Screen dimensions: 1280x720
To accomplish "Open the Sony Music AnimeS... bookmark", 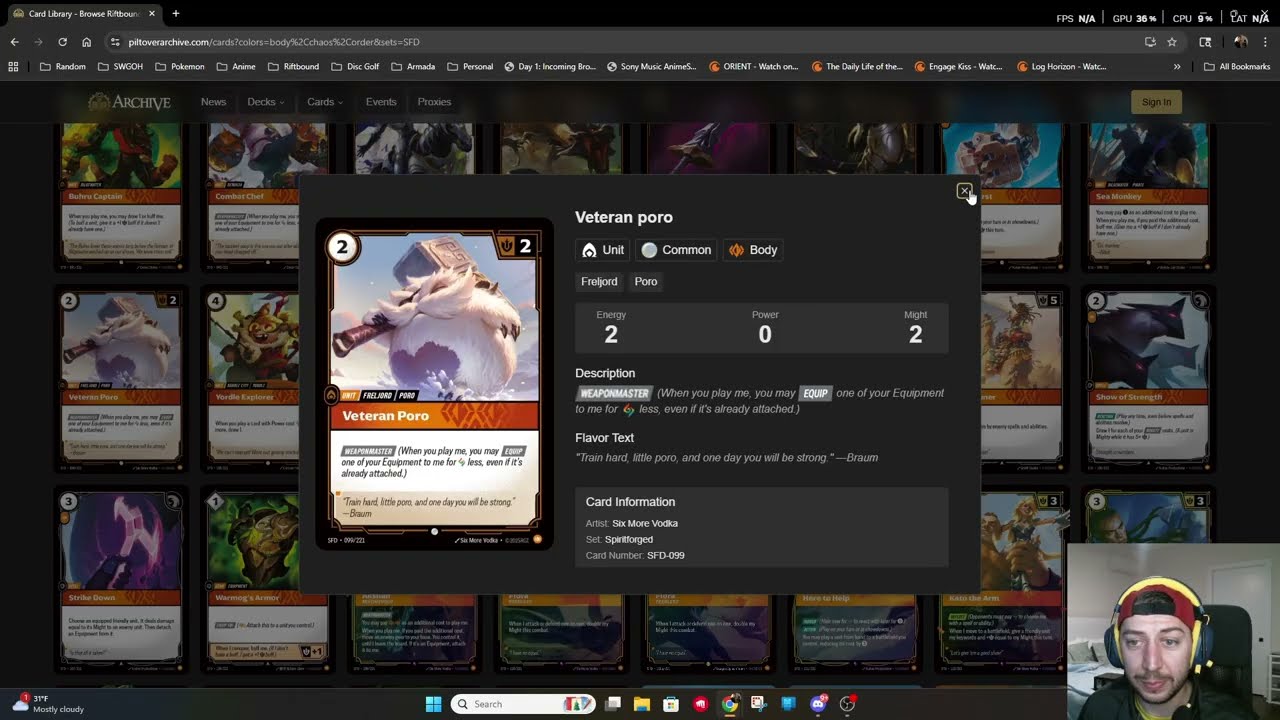I will click(x=652, y=67).
